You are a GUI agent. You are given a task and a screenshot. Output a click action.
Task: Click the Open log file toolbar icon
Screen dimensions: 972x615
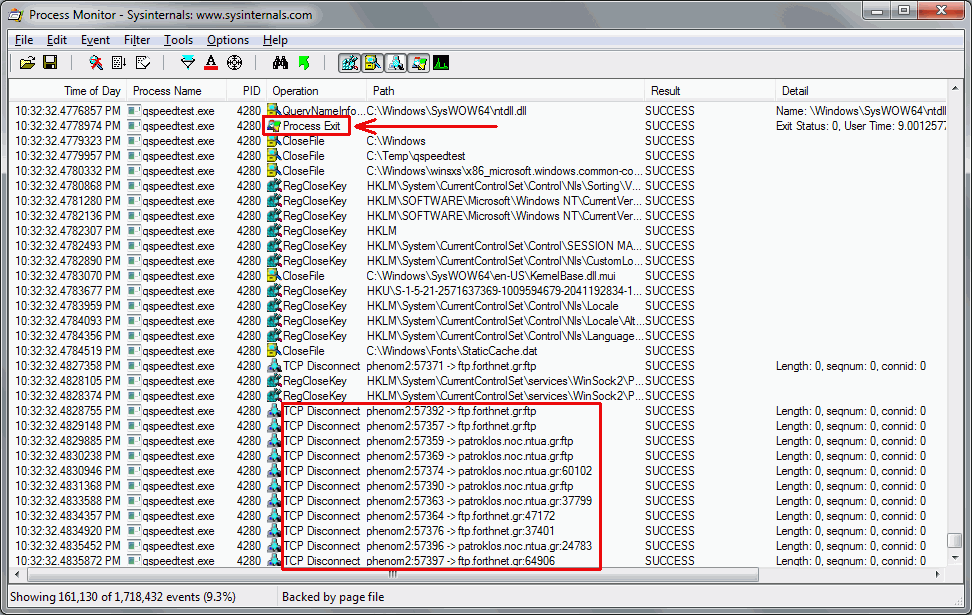(27, 63)
